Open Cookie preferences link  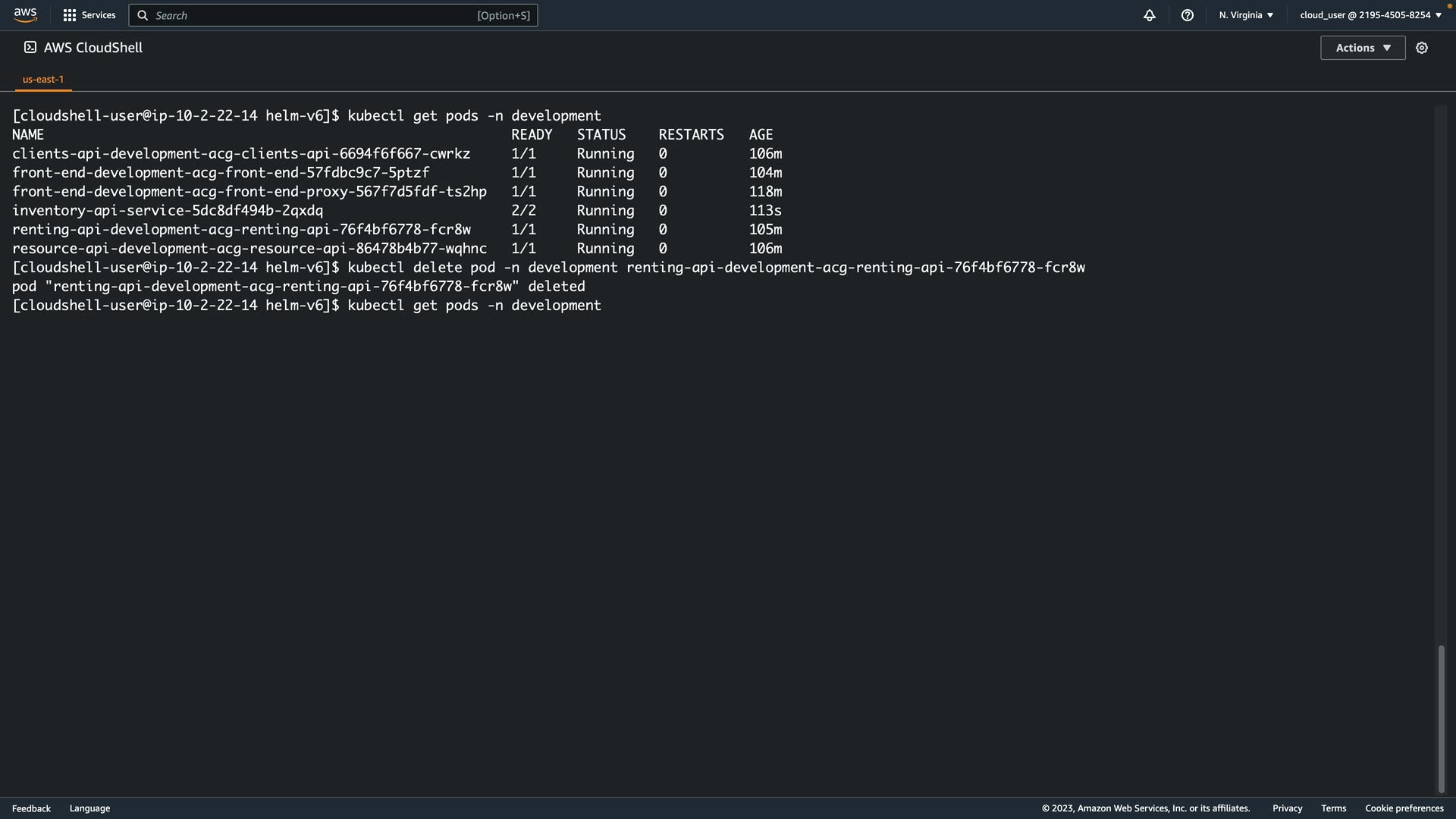pos(1404,808)
